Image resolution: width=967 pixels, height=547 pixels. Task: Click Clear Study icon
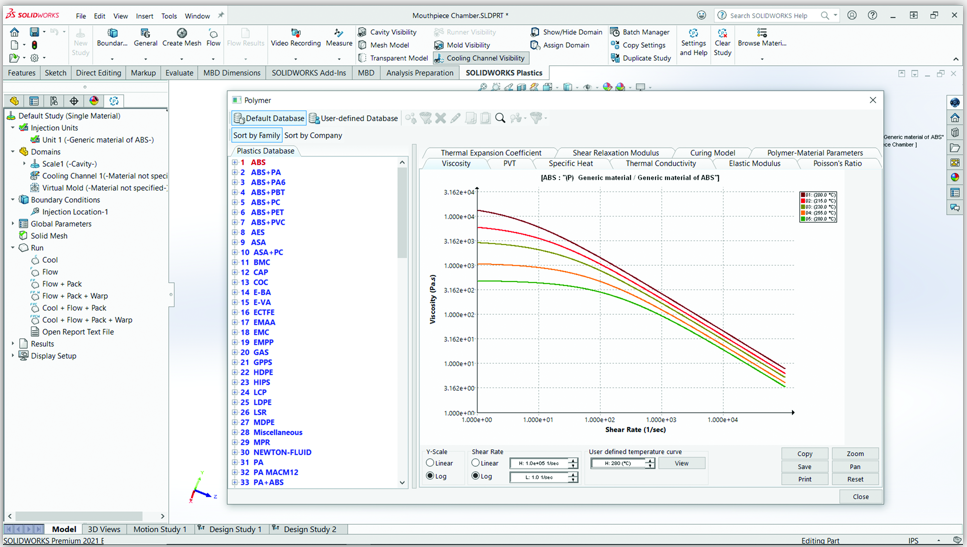[x=722, y=33]
